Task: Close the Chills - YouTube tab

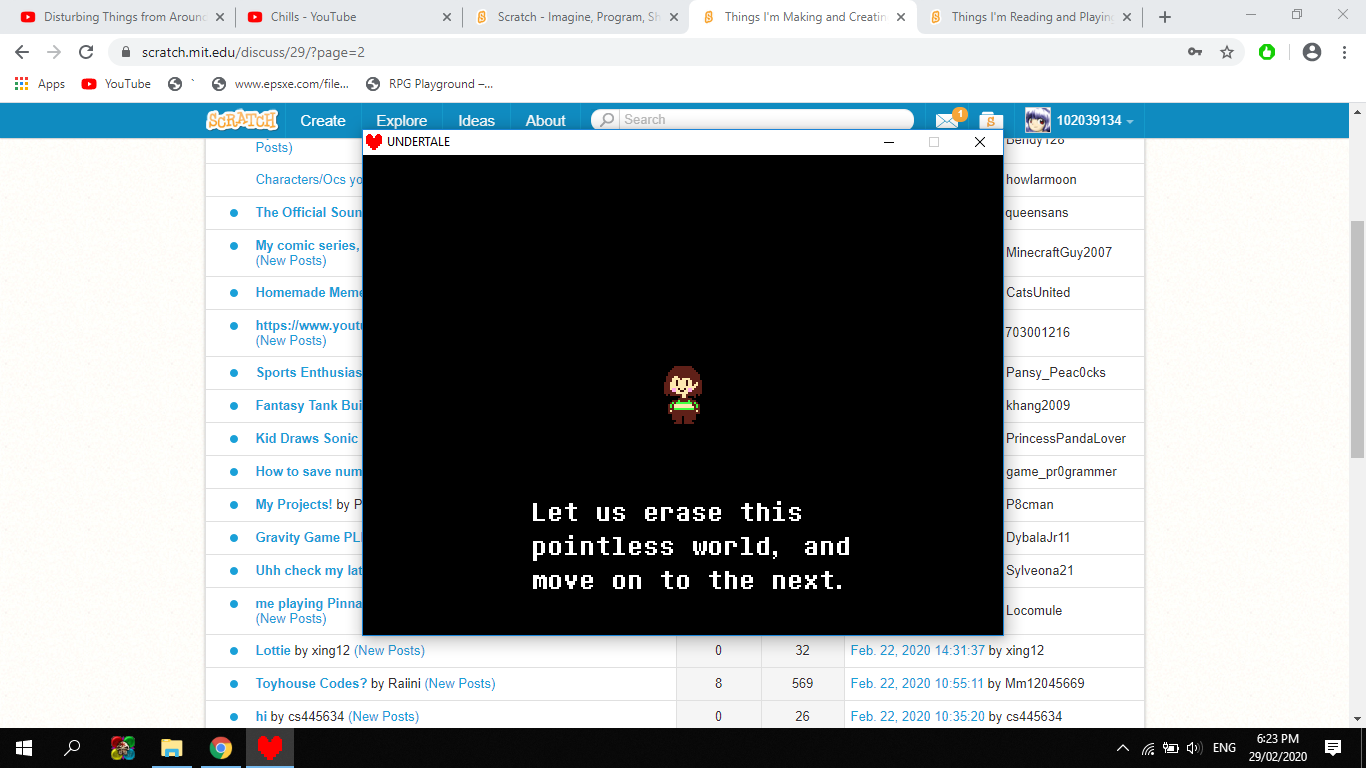Action: [x=447, y=17]
